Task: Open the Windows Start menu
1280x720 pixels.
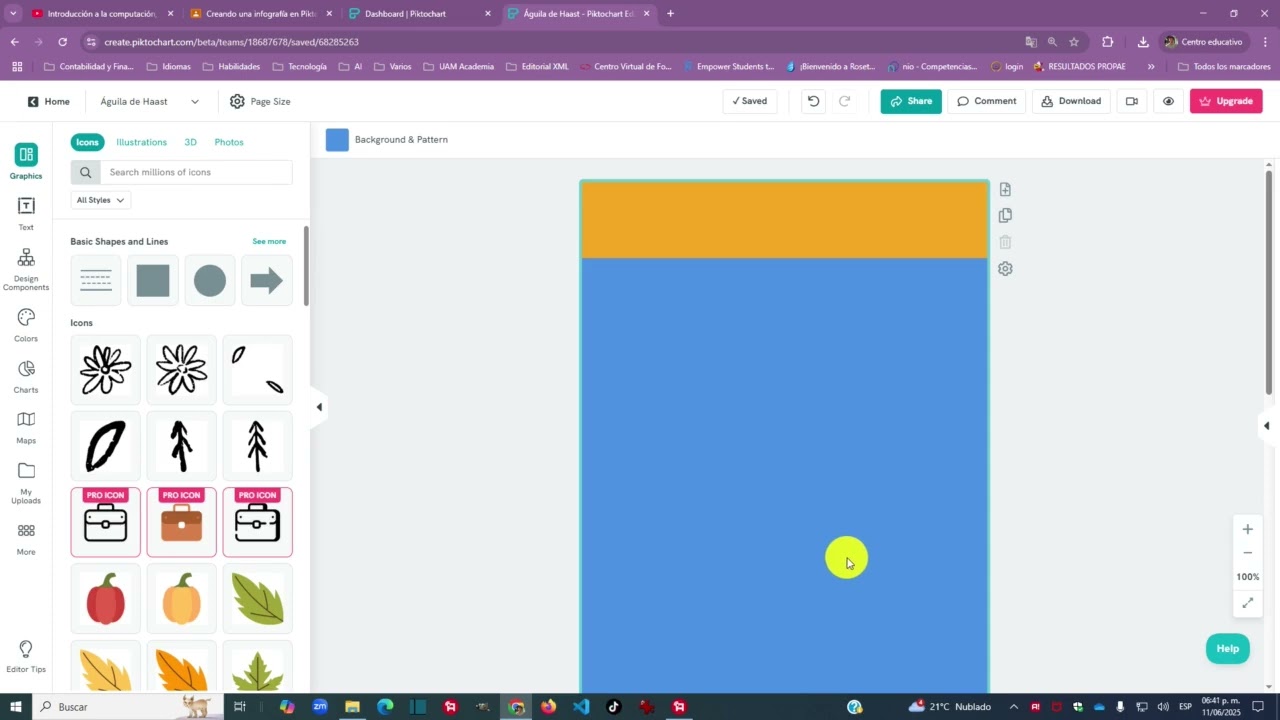Action: pyautogui.click(x=16, y=707)
